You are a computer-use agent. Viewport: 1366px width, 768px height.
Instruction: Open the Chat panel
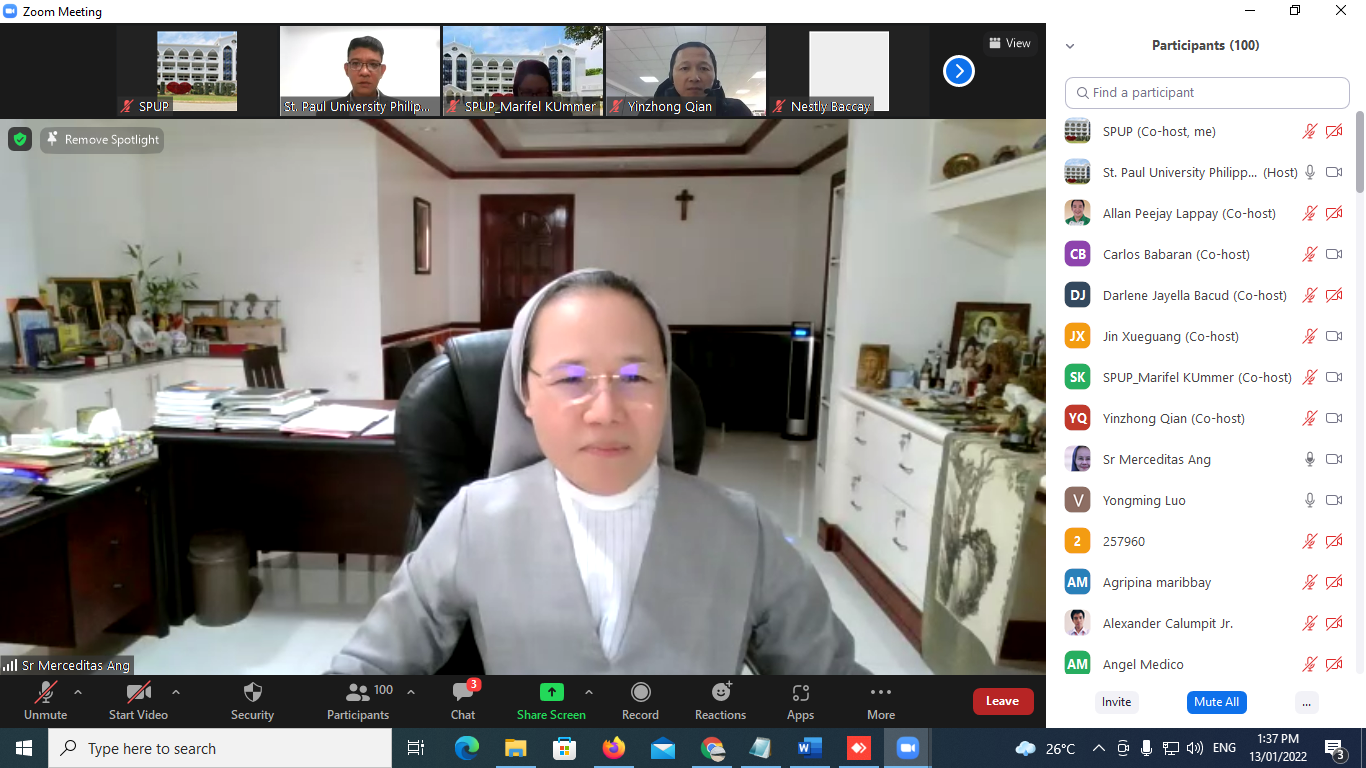click(462, 692)
